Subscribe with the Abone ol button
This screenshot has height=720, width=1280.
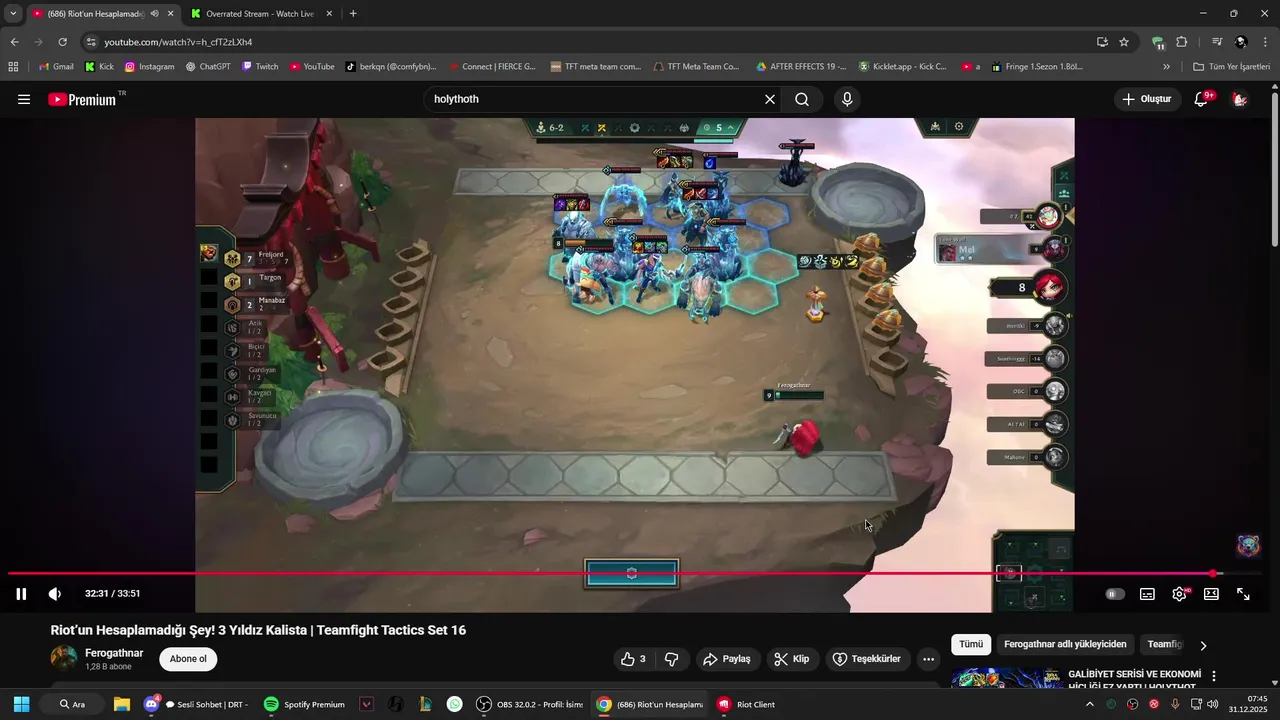pyautogui.click(x=188, y=659)
